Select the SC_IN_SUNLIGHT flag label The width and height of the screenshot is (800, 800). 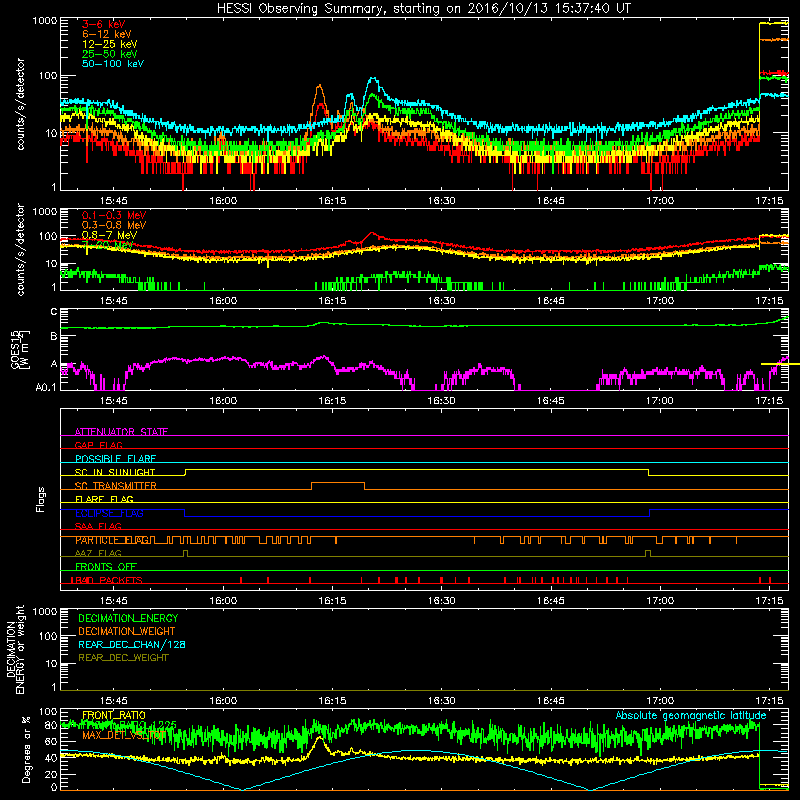point(115,472)
